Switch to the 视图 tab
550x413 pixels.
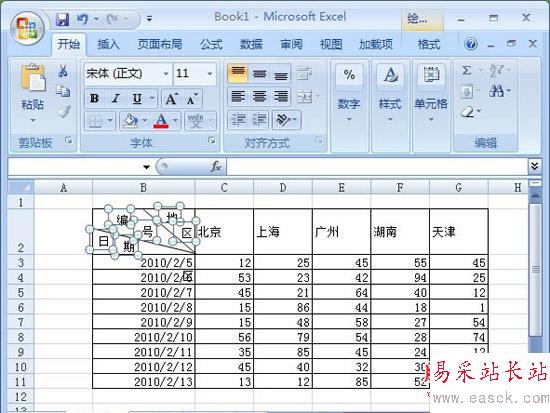click(331, 44)
